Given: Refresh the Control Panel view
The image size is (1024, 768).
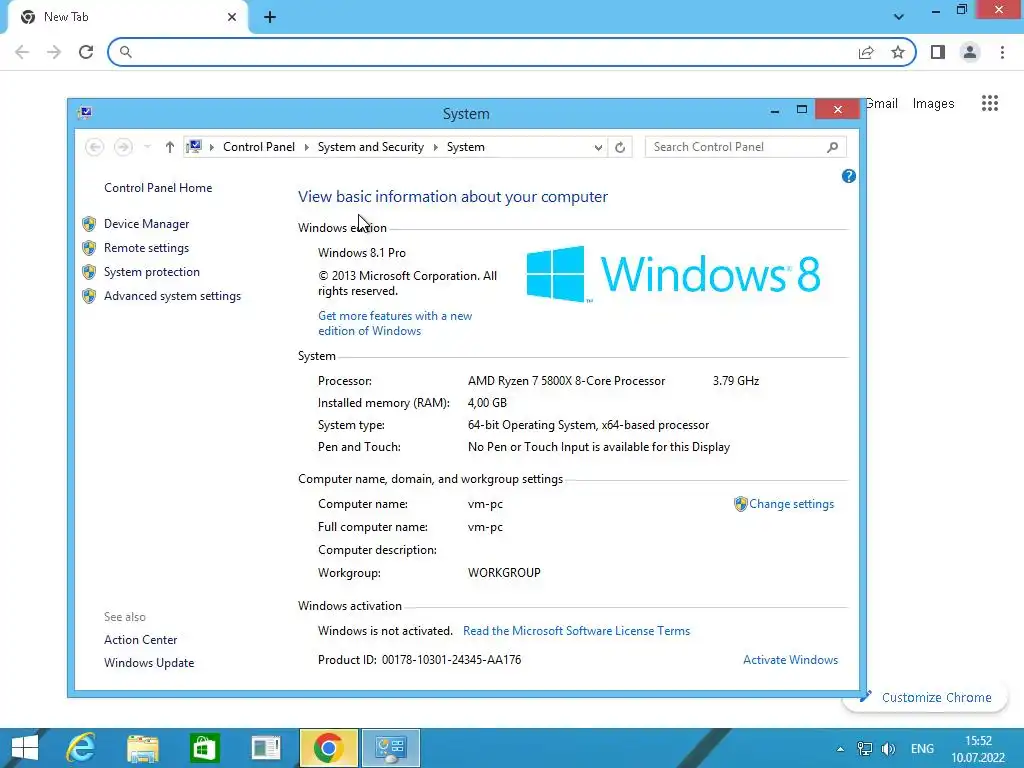Looking at the screenshot, I should click(620, 147).
